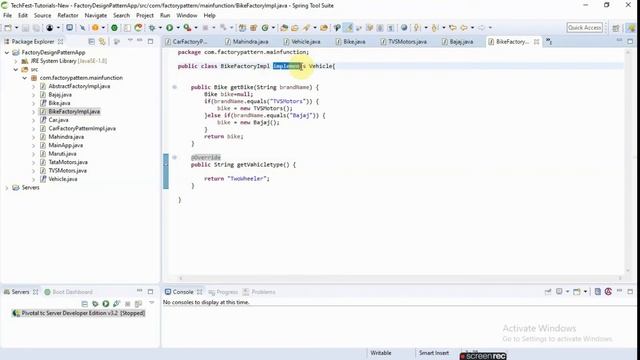Click the editor vertical scrollbar
The height and width of the screenshot is (360, 640).
coord(628,162)
